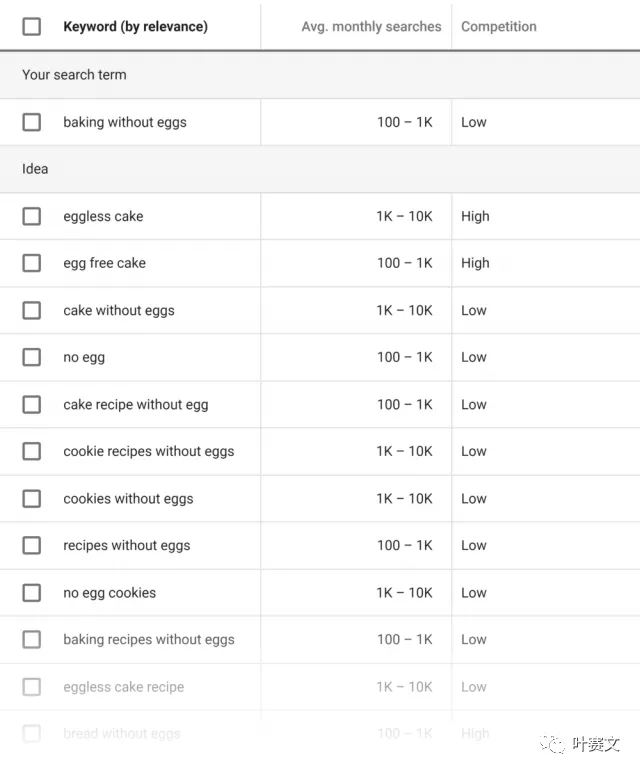The height and width of the screenshot is (772, 640).
Task: Sort by 'Keyword (by relevance)' column header
Action: pos(135,27)
